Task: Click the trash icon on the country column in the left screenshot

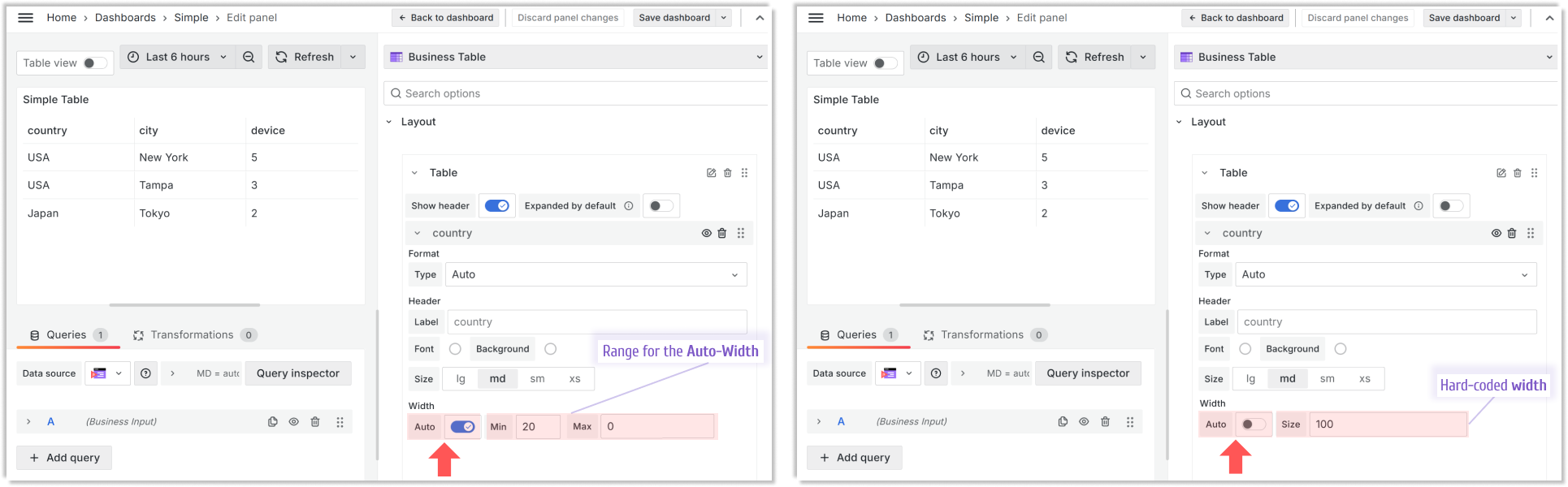Action: coord(722,233)
